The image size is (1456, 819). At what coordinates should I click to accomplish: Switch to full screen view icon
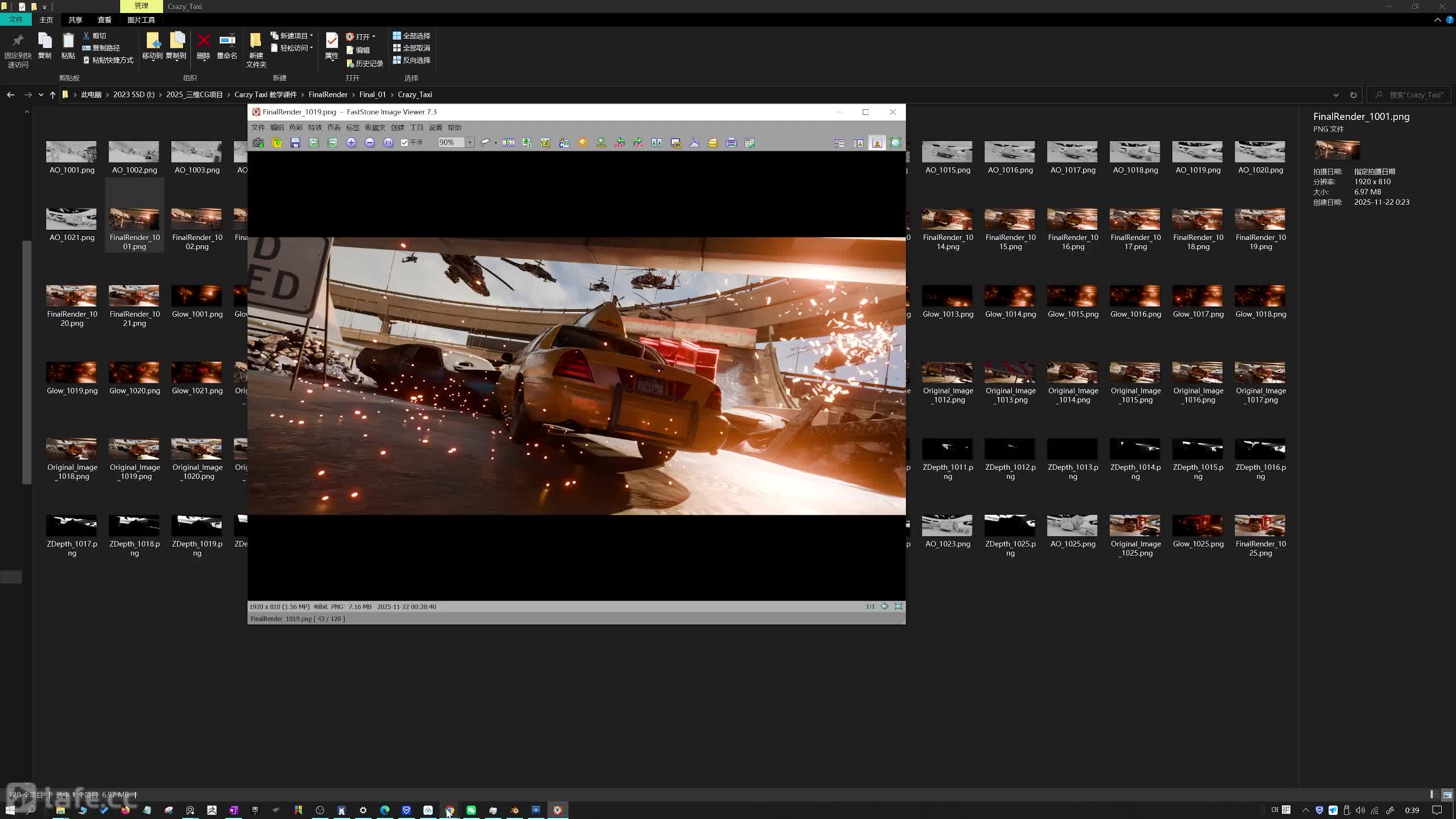point(895,143)
